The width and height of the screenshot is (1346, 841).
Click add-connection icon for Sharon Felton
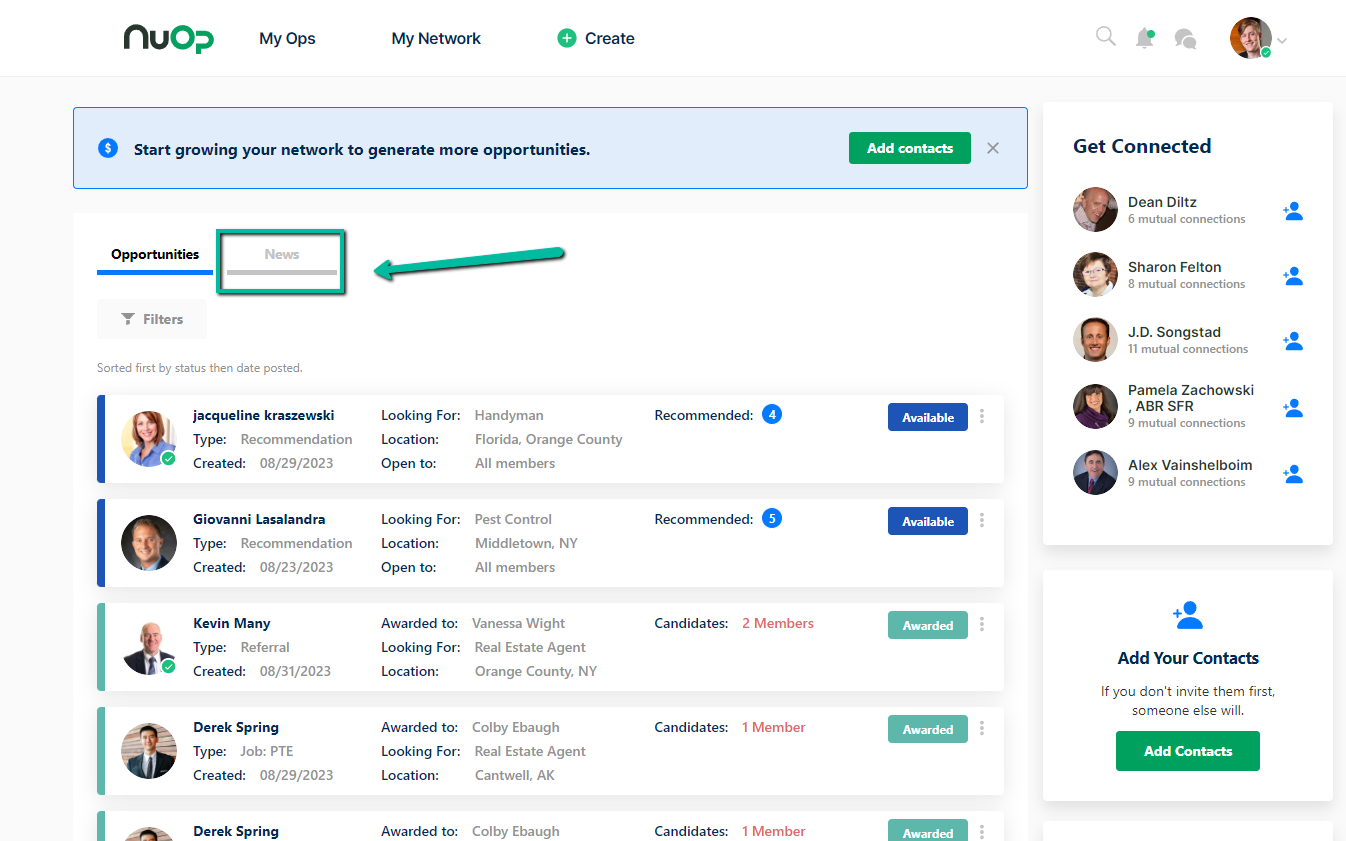pyautogui.click(x=1293, y=276)
